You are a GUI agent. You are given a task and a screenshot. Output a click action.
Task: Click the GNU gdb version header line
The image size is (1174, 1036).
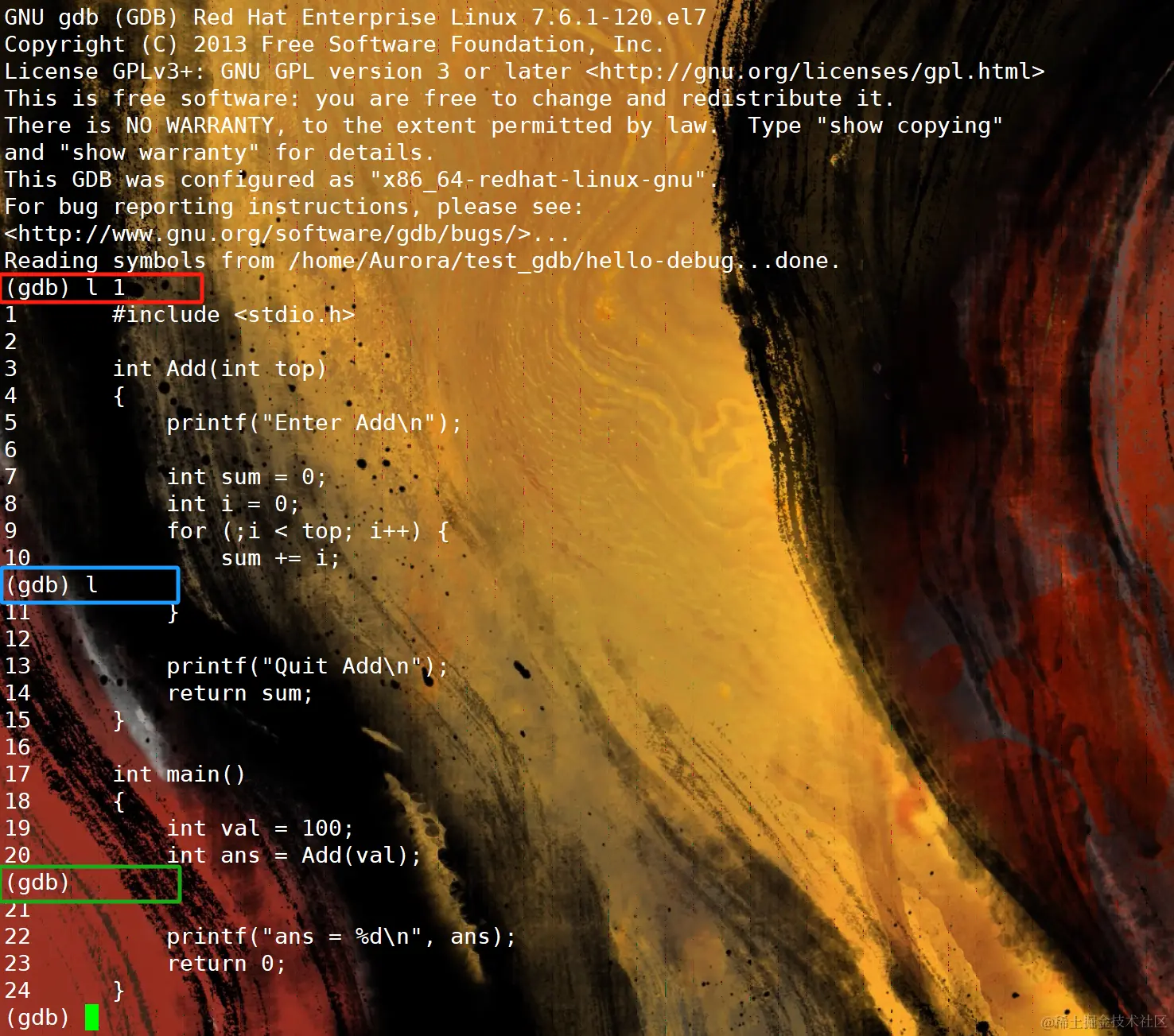click(x=356, y=17)
